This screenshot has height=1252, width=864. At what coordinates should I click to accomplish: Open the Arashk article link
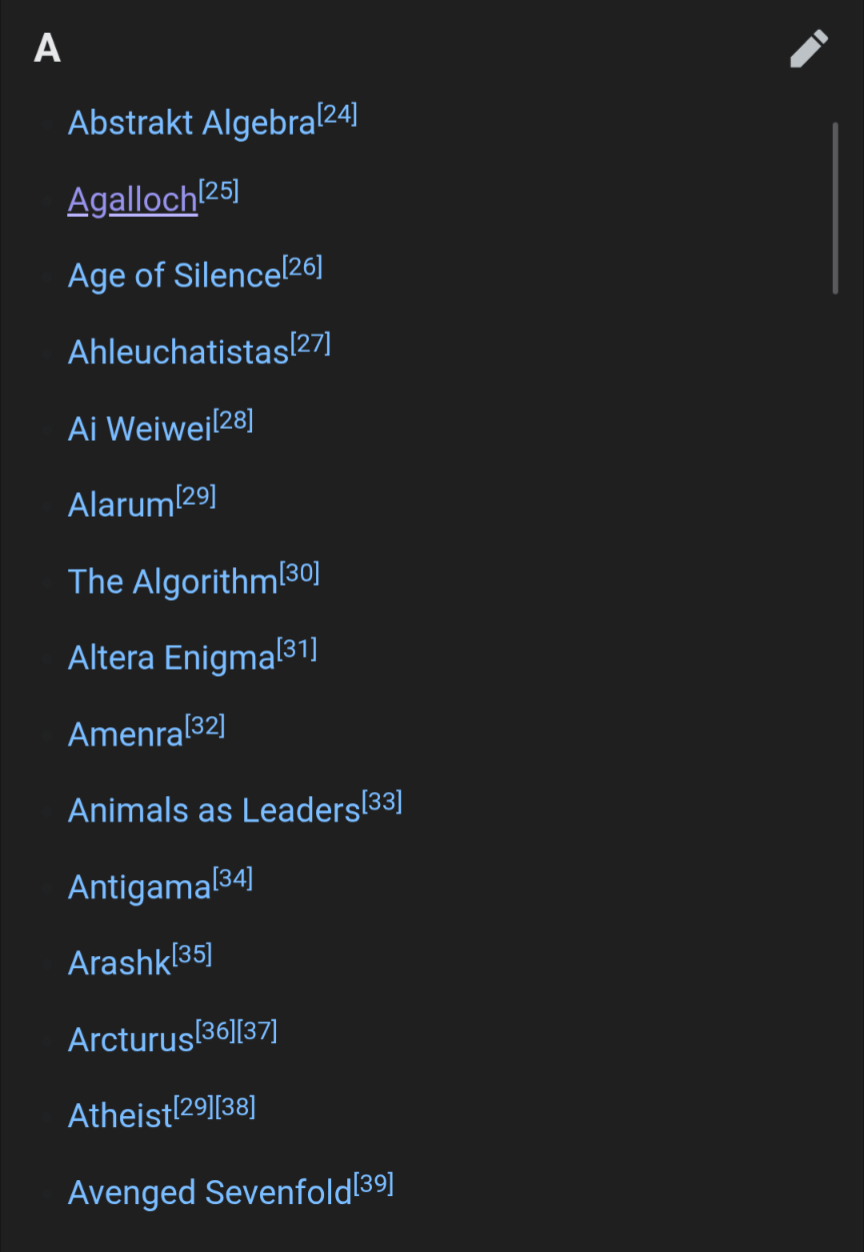click(x=120, y=964)
